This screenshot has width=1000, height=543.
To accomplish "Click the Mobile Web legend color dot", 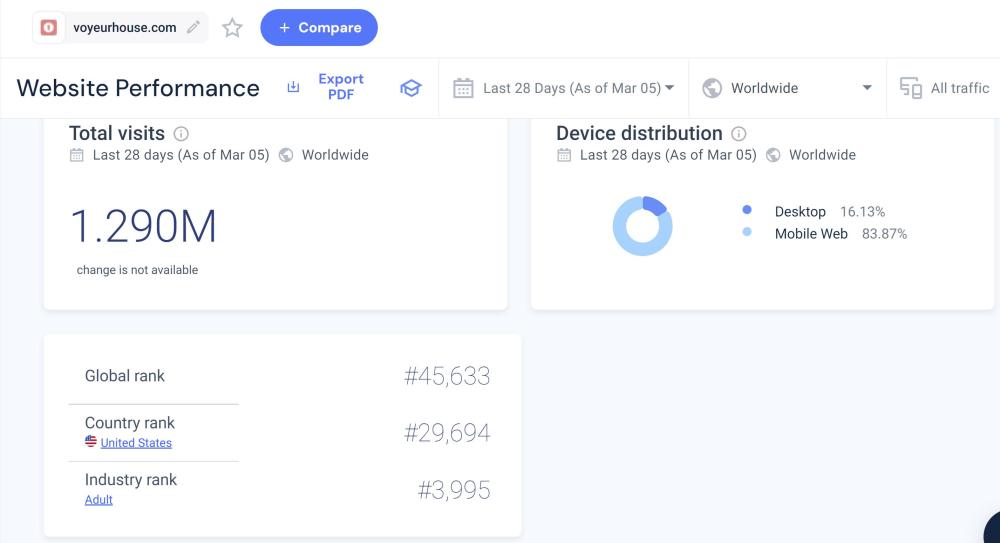I will pos(747,233).
